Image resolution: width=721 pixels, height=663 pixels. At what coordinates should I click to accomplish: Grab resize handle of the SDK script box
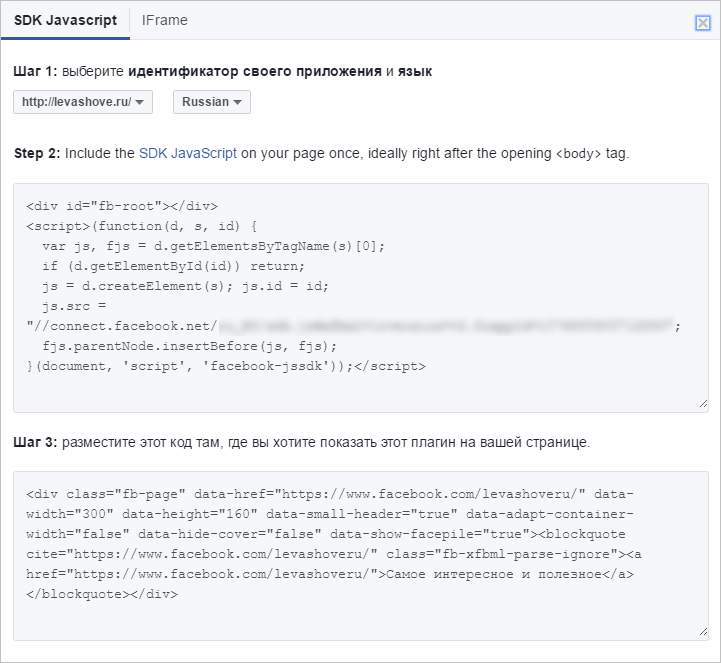(x=703, y=404)
